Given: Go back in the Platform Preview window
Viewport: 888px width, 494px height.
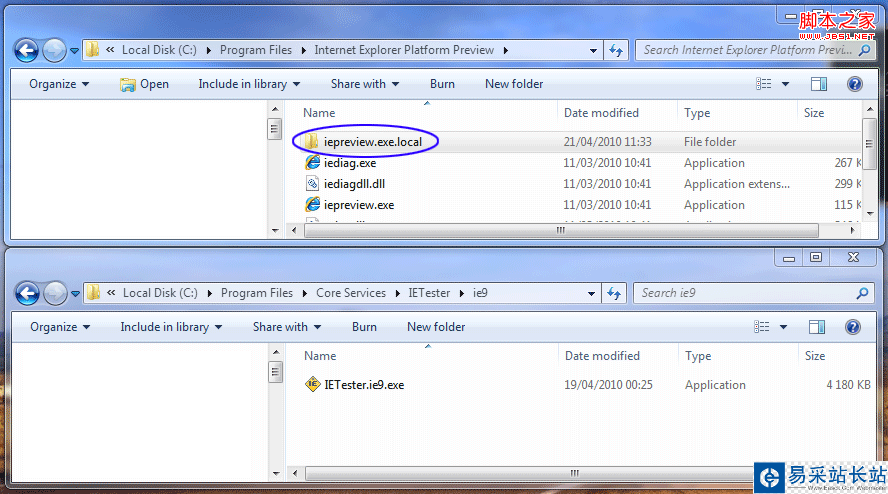Looking at the screenshot, I should (x=26, y=50).
